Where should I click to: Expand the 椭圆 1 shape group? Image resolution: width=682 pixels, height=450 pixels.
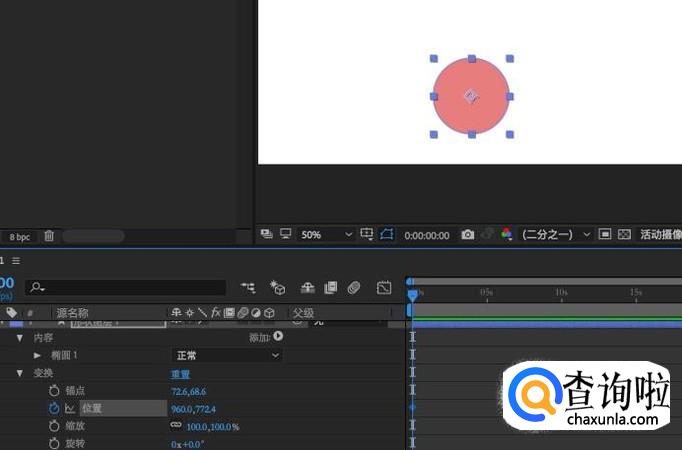click(37, 355)
